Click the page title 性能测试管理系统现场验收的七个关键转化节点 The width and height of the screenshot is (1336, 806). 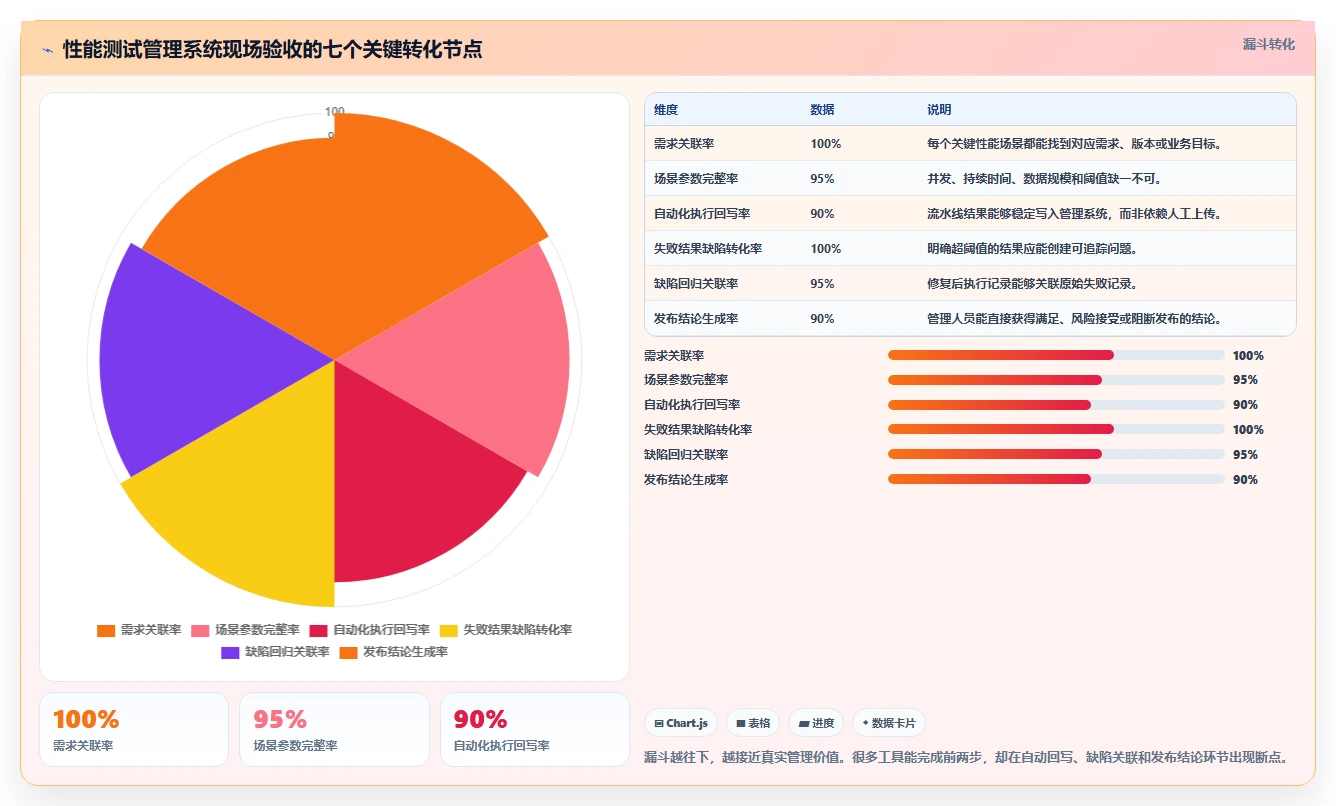272,50
